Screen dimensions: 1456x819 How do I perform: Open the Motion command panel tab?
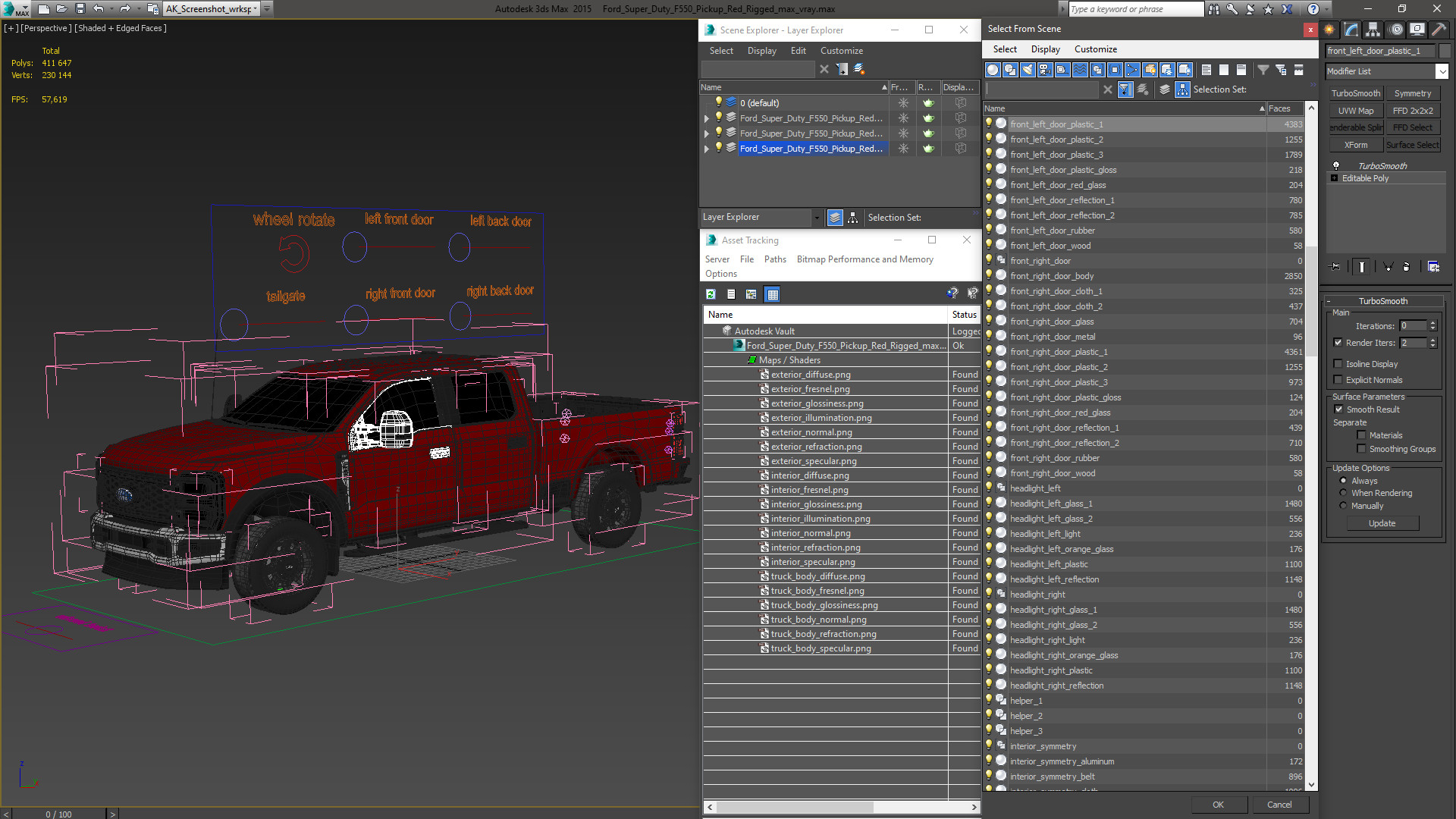tap(1395, 30)
